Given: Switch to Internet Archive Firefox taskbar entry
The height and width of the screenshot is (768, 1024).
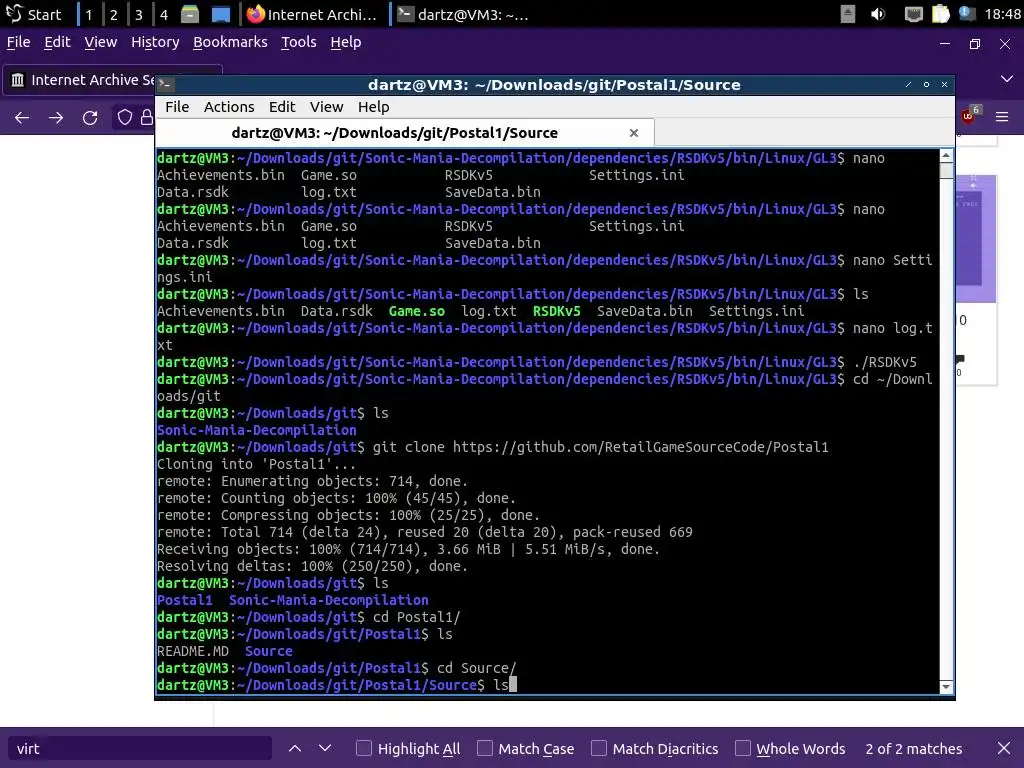Looking at the screenshot, I should point(313,14).
